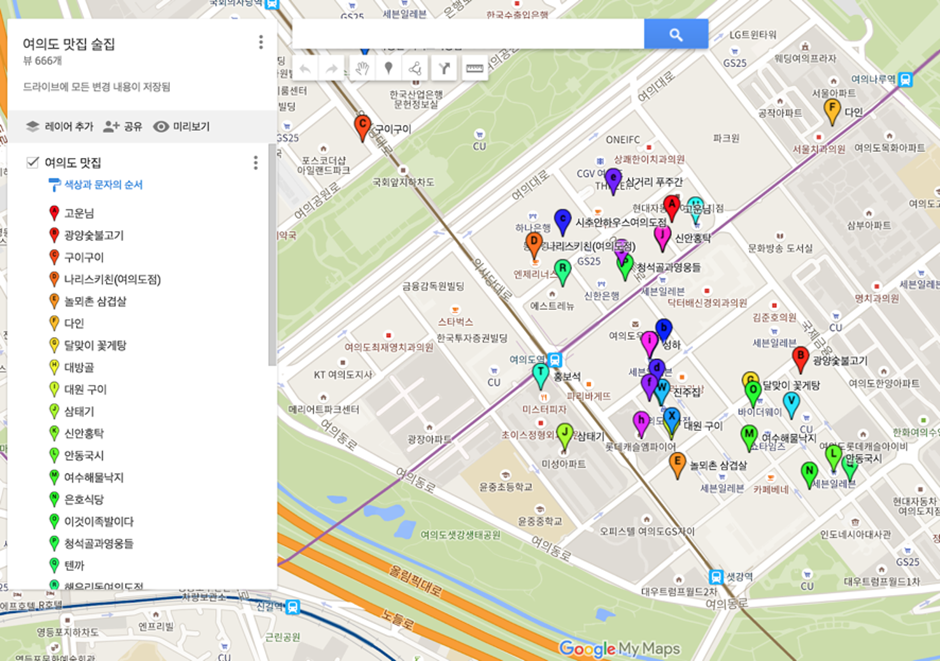Click purple pin e at 삼거리 푸주간
This screenshot has width=940, height=661.
613,180
